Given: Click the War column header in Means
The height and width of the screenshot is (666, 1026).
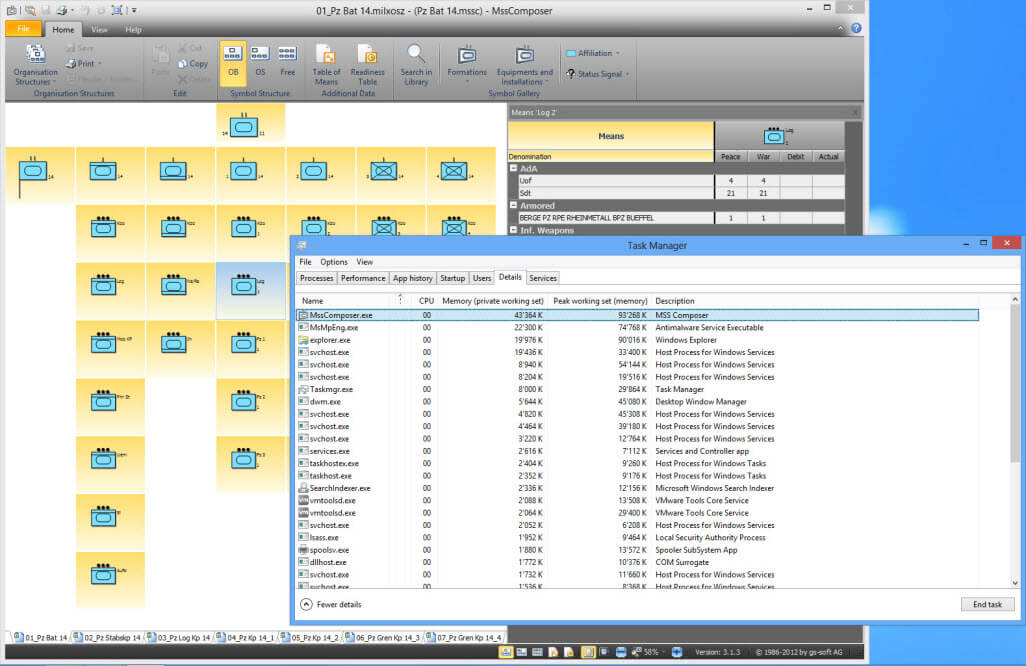Looking at the screenshot, I should 763,157.
